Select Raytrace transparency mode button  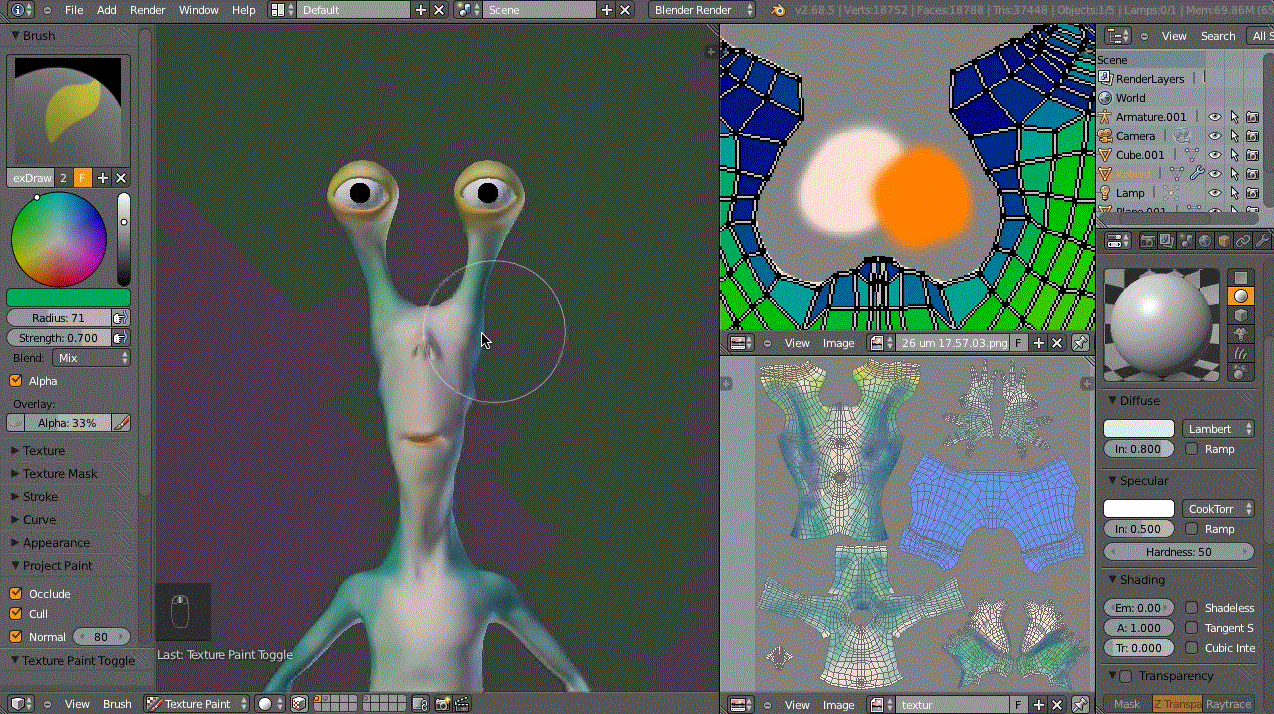point(1228,704)
